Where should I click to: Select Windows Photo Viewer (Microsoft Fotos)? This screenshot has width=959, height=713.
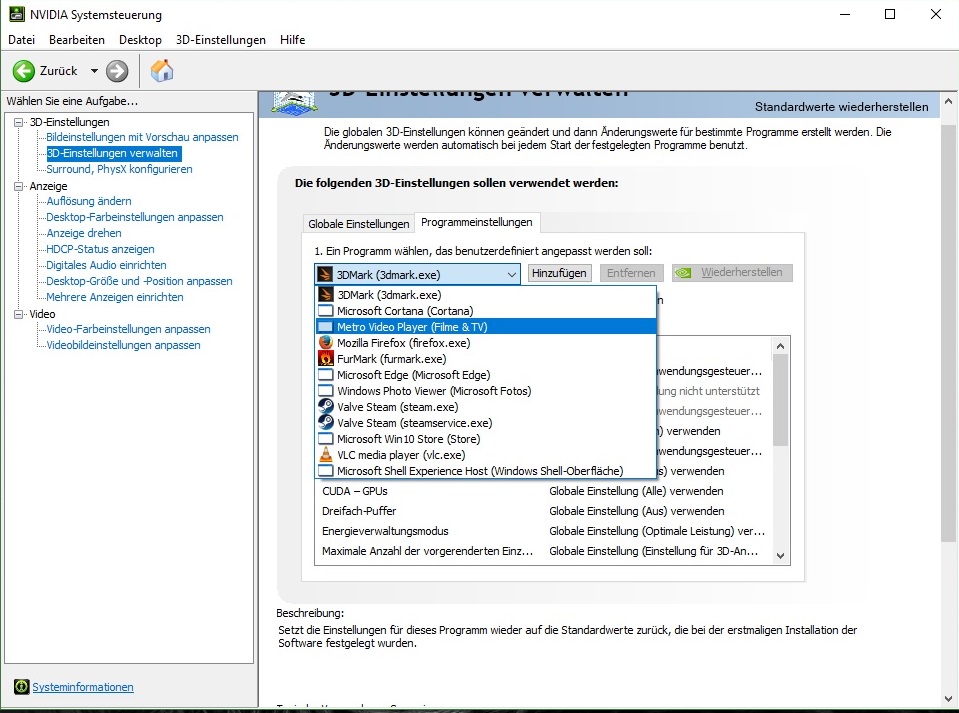[x=486, y=391]
